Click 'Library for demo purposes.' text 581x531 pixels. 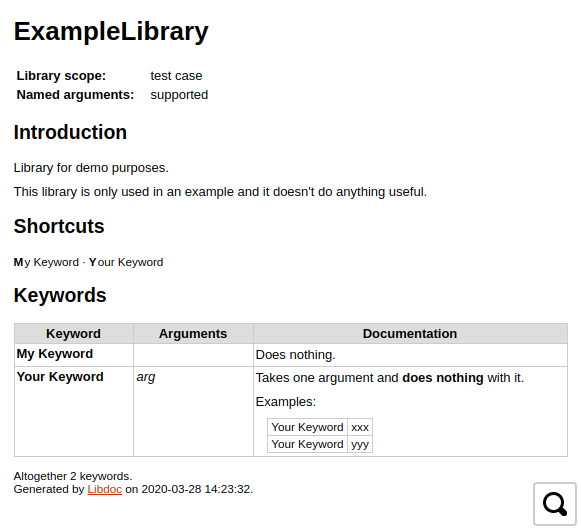(x=91, y=168)
